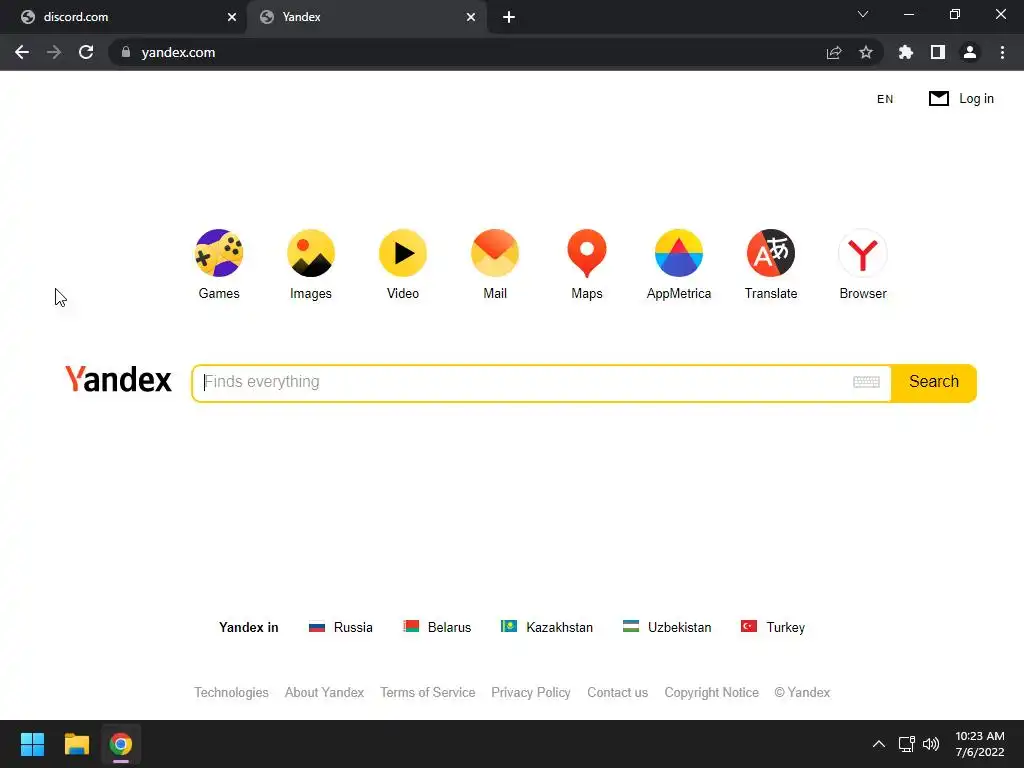Open the Yandex Browser icon
The height and width of the screenshot is (768, 1024).
coord(863,253)
